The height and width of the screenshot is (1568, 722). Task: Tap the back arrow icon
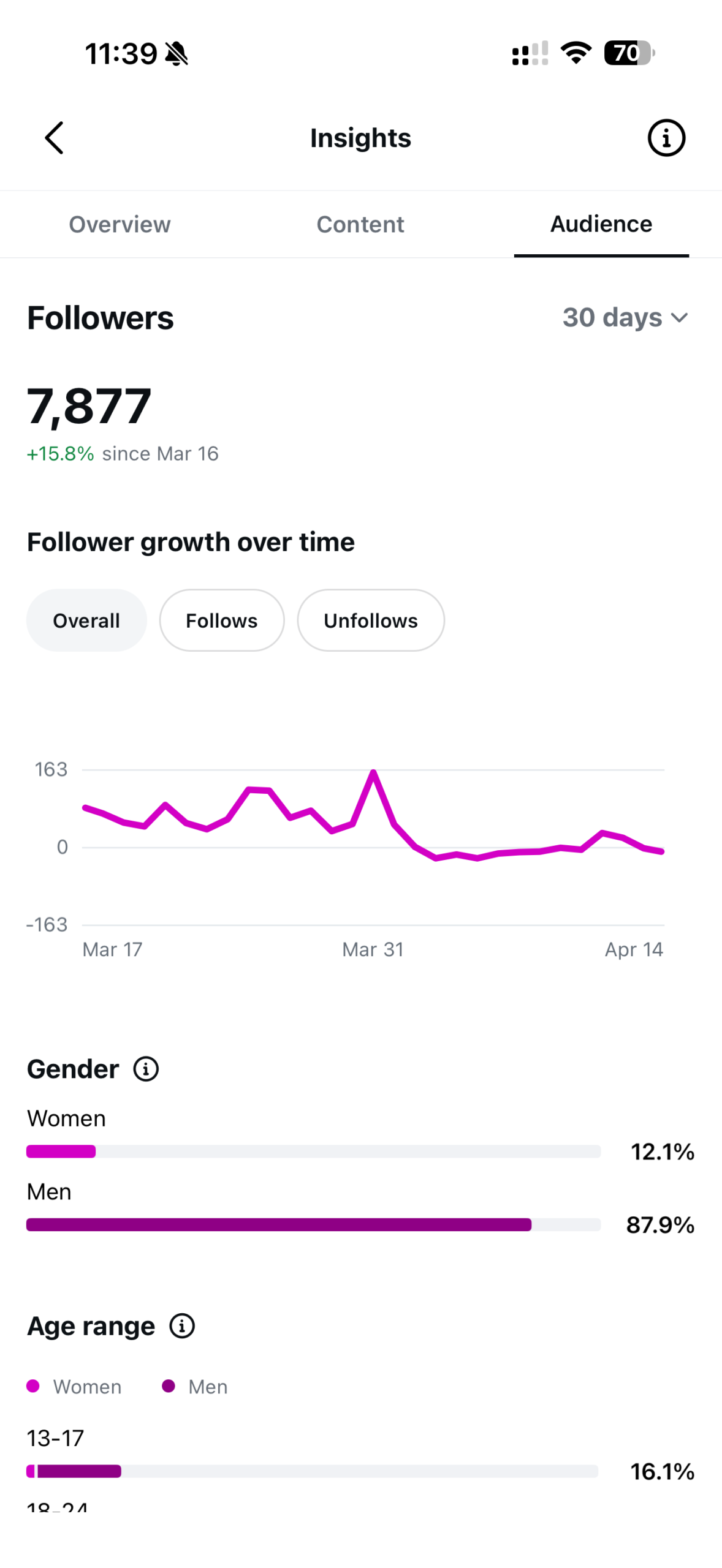[54, 138]
